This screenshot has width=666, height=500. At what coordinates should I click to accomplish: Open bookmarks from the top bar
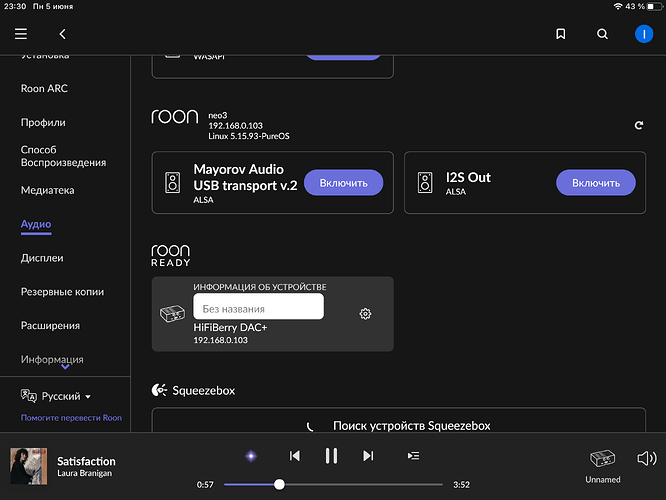click(561, 34)
